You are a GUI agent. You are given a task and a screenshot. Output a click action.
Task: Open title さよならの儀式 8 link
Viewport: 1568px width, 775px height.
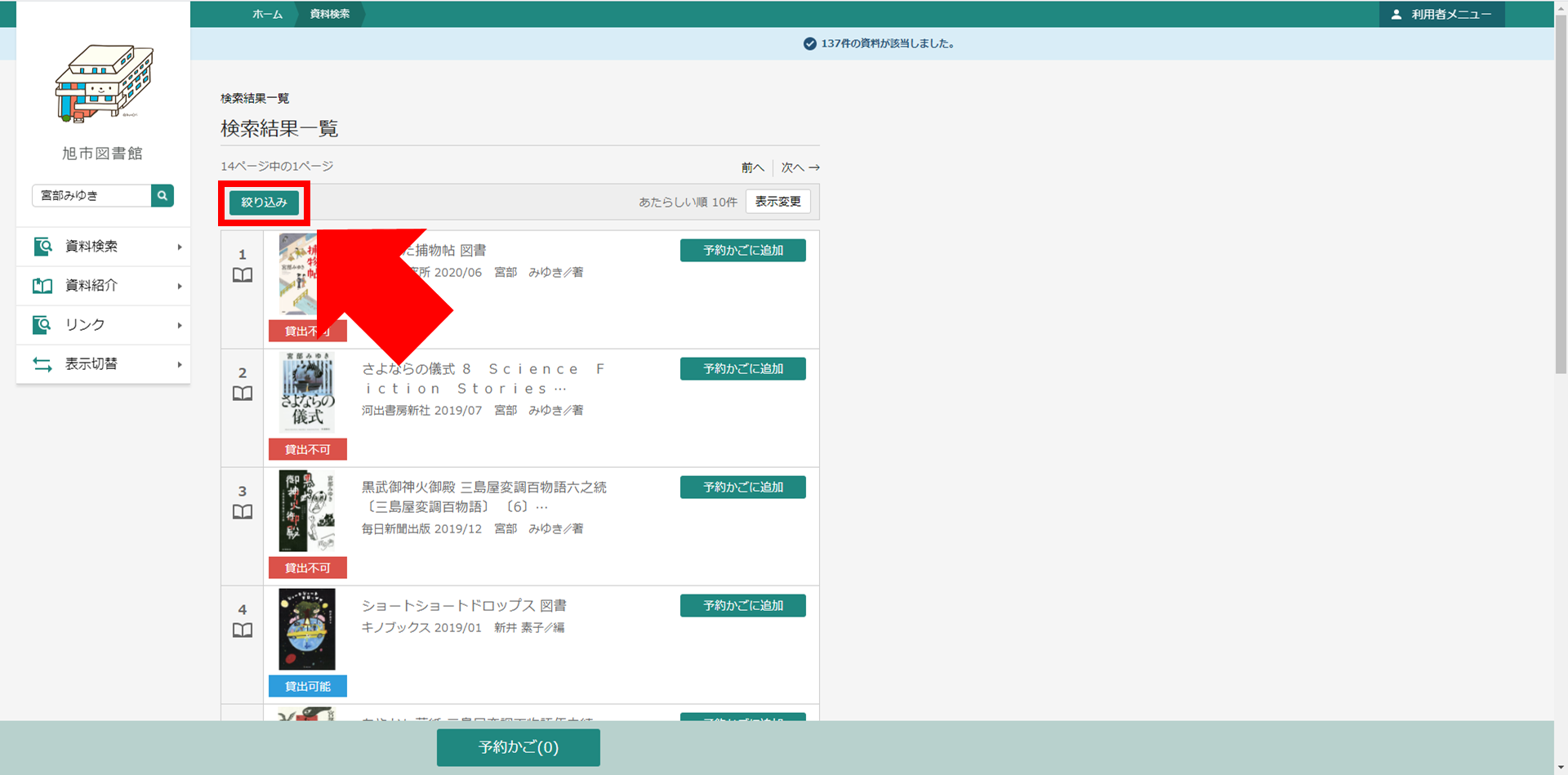click(484, 379)
